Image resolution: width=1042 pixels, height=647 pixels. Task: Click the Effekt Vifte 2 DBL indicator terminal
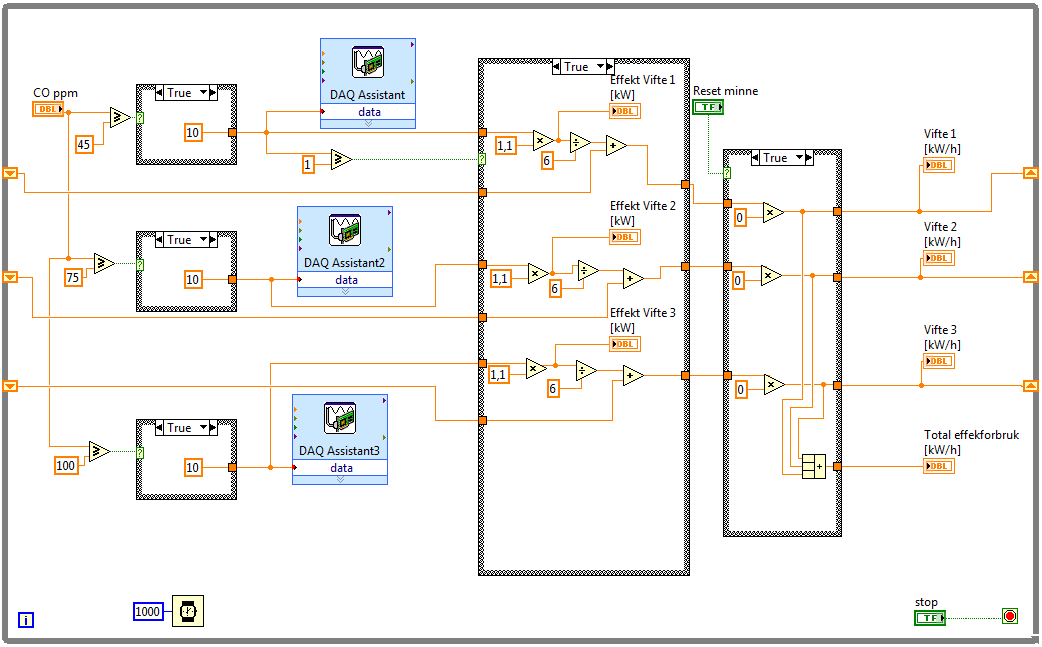[625, 237]
